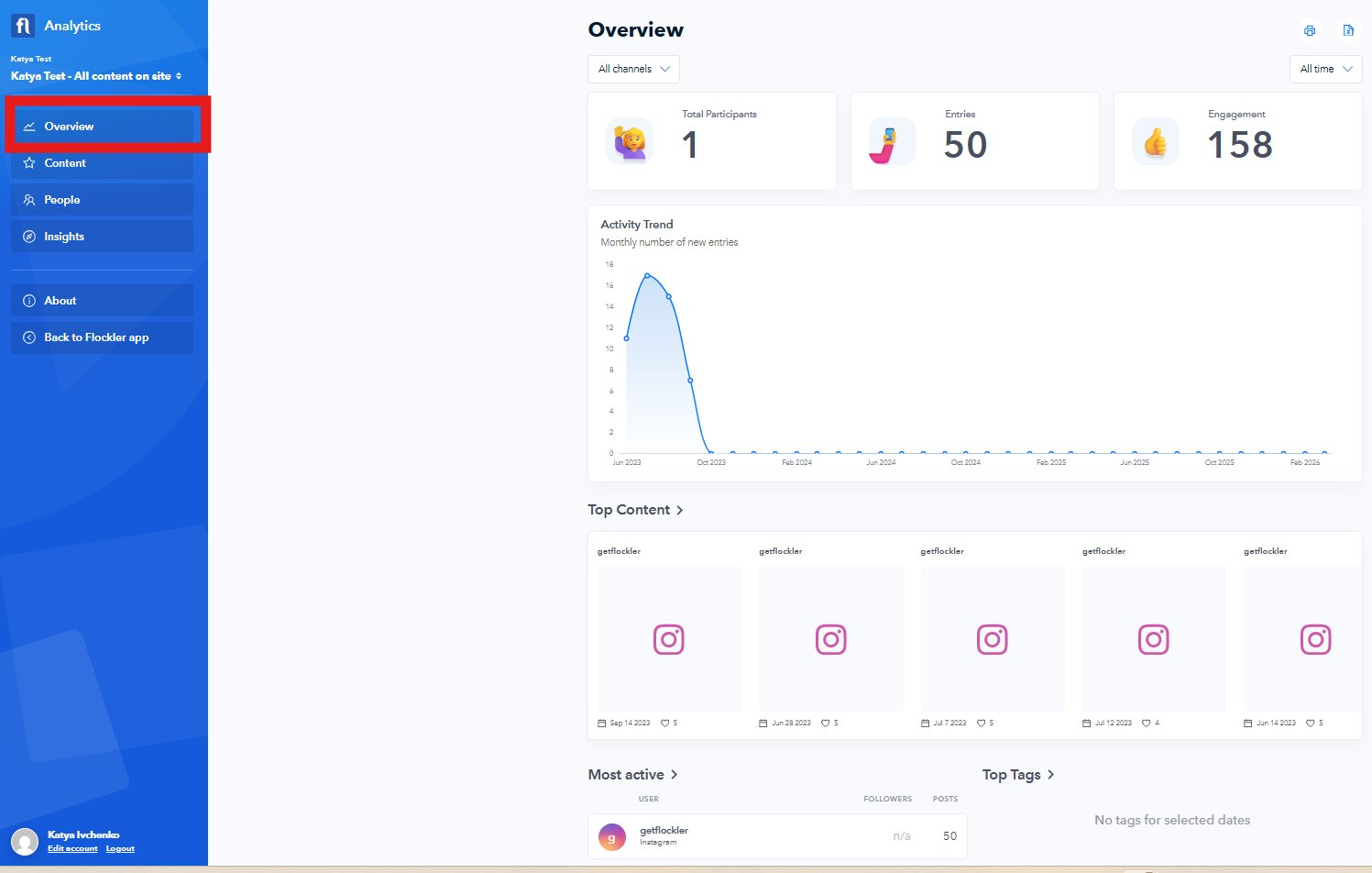This screenshot has width=1372, height=873.
Task: Open the All channels dropdown
Action: tap(633, 69)
